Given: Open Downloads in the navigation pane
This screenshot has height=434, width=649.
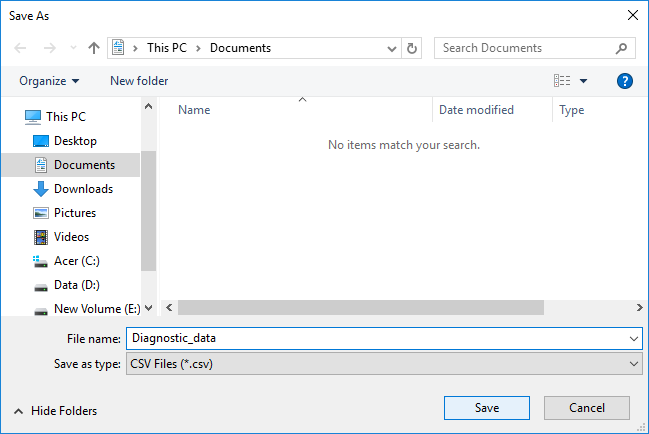Looking at the screenshot, I should pos(73,189).
